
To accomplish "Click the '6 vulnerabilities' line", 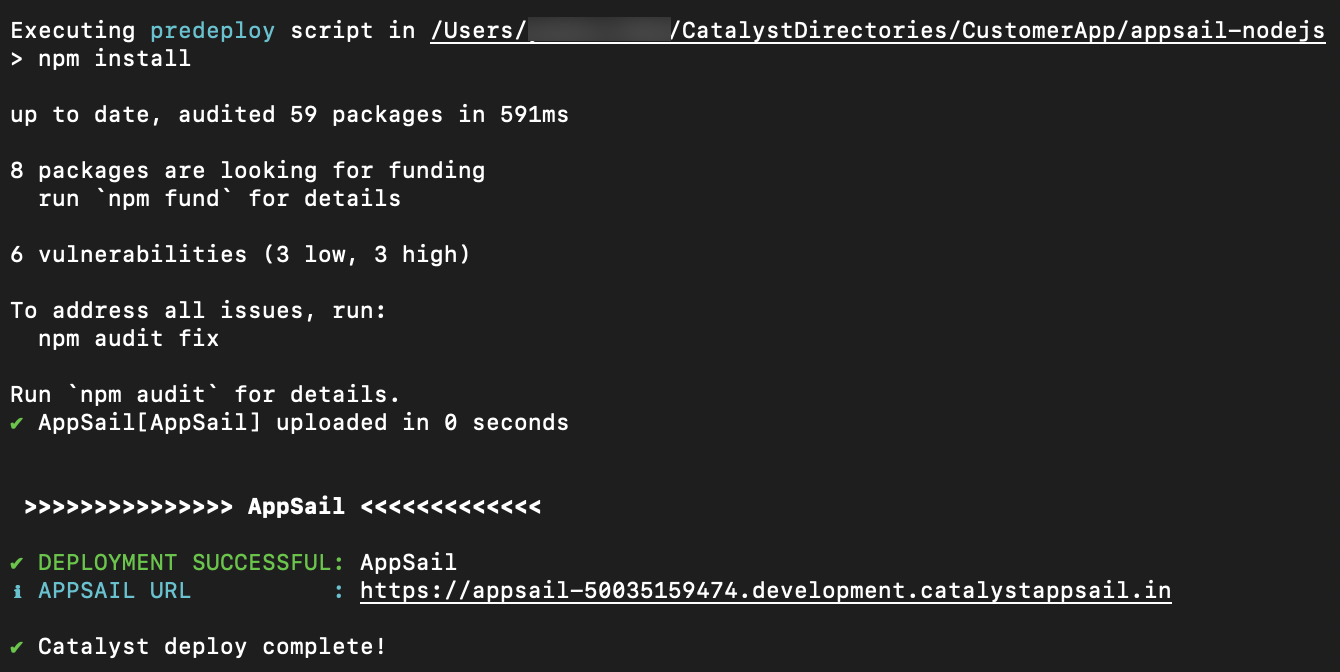I will pyautogui.click(x=240, y=255).
